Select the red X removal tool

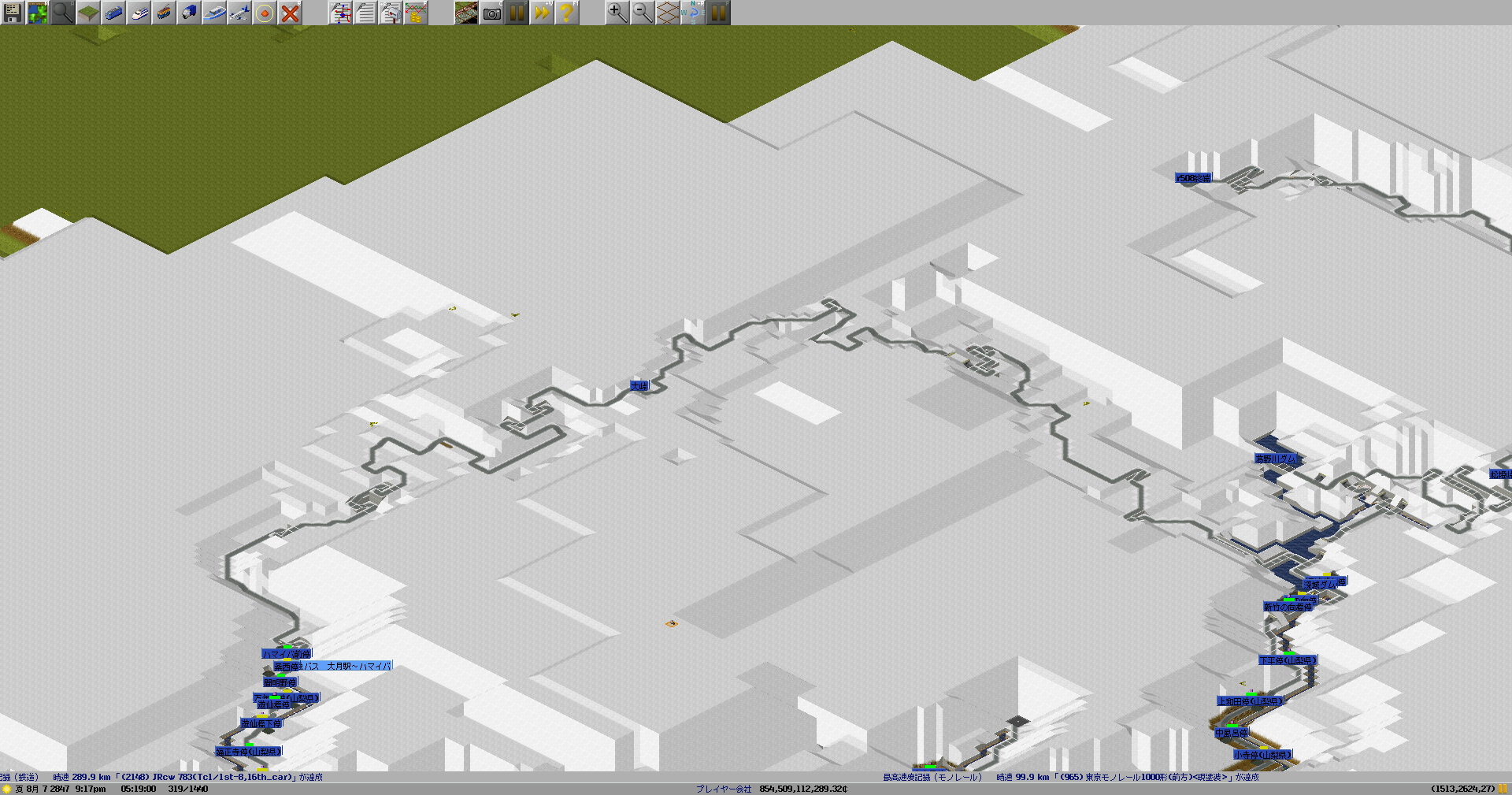click(x=290, y=13)
